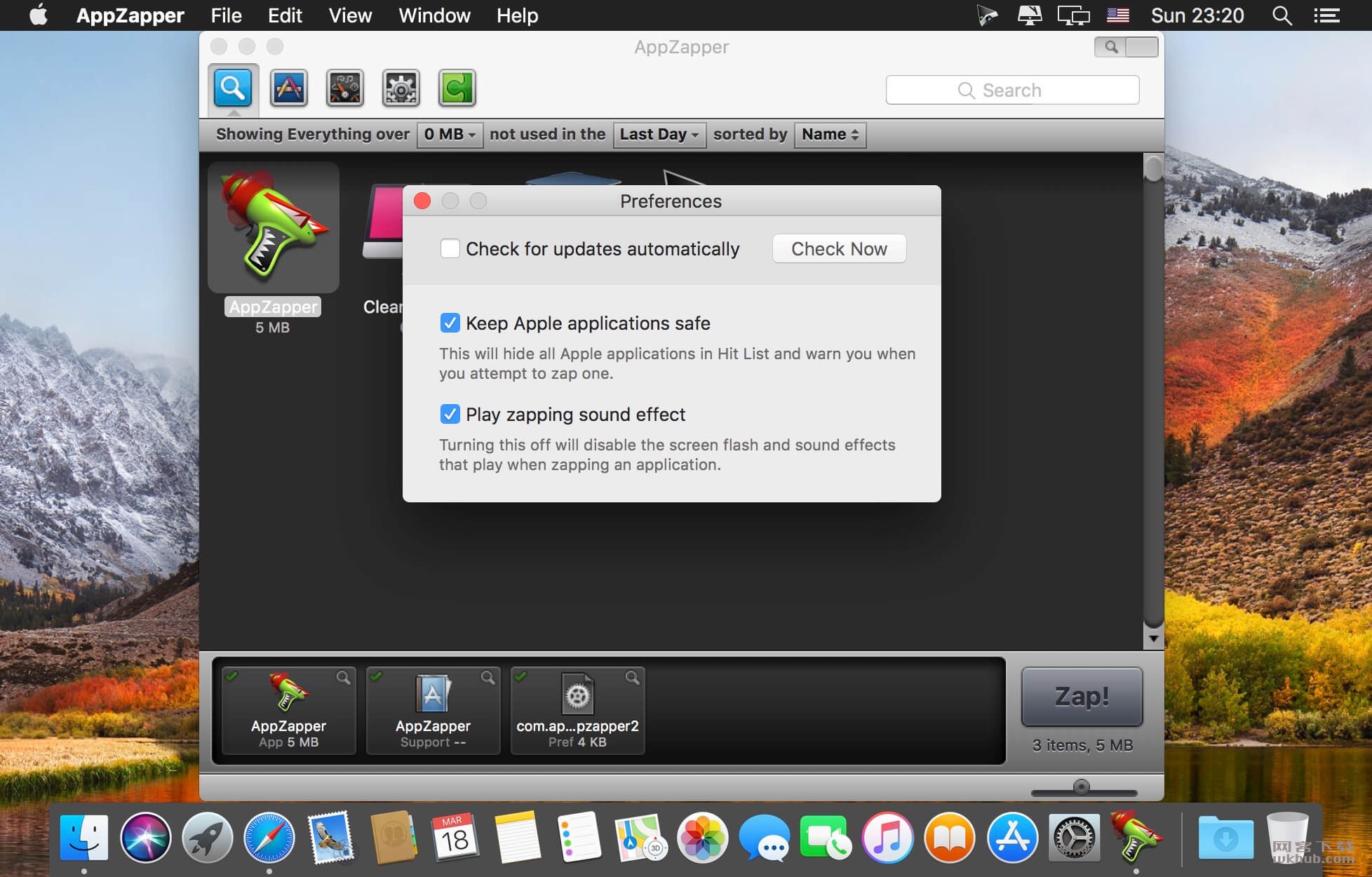Open the Widgets view in the toolbar

[345, 88]
